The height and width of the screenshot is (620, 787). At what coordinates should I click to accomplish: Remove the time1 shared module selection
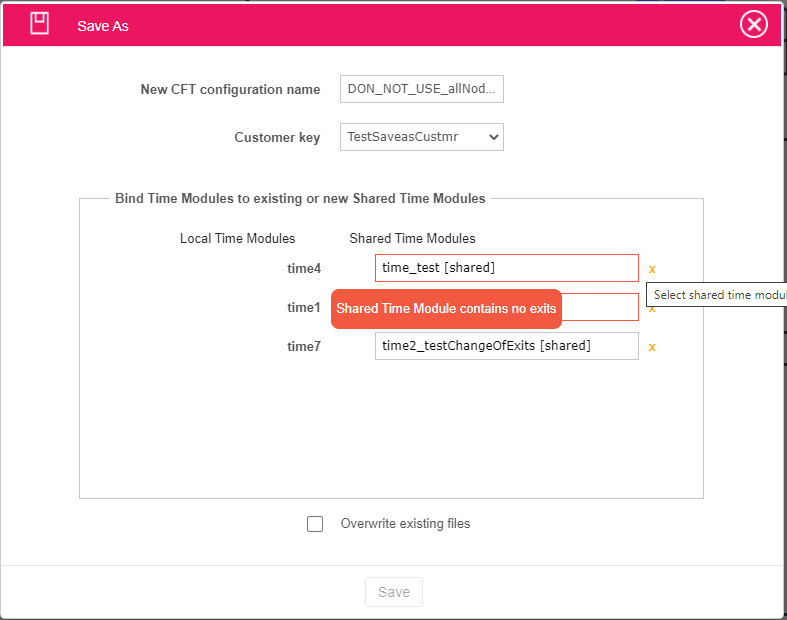(652, 308)
